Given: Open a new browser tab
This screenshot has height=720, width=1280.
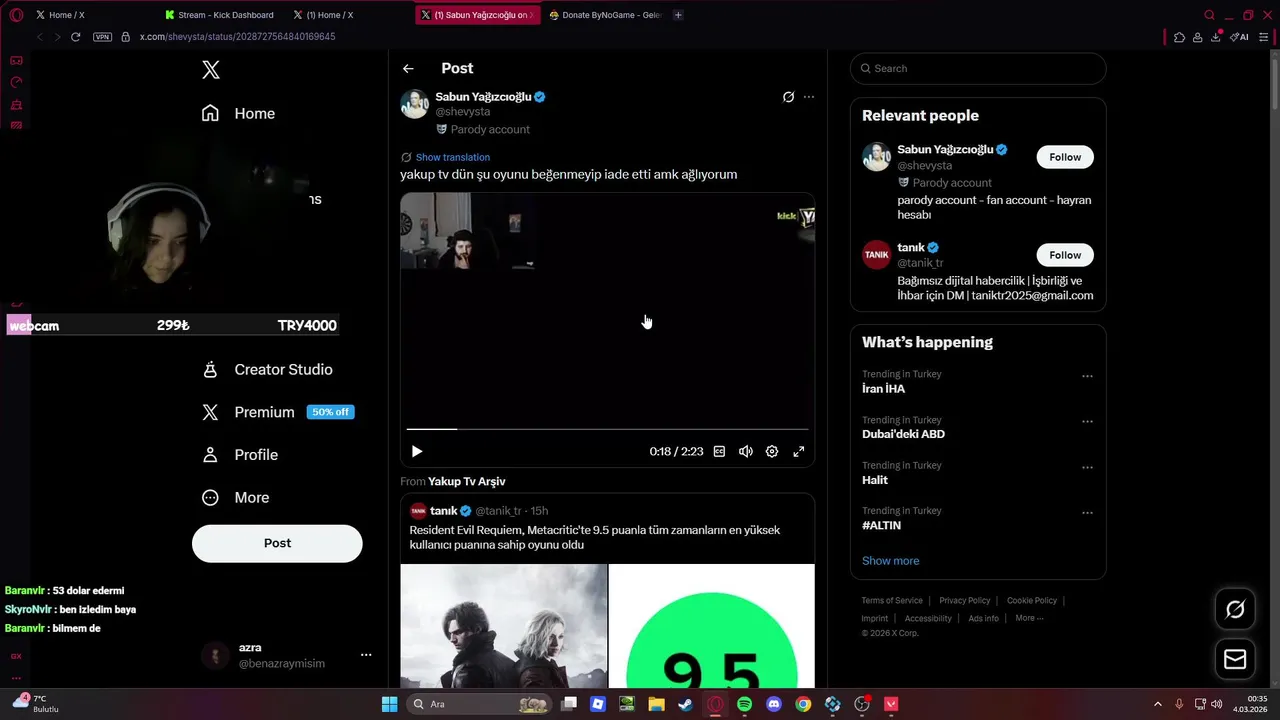Looking at the screenshot, I should tap(678, 15).
